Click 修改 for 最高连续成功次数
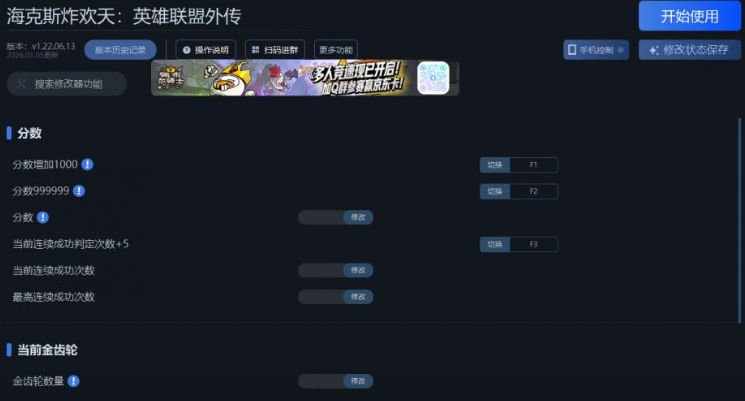 [358, 297]
